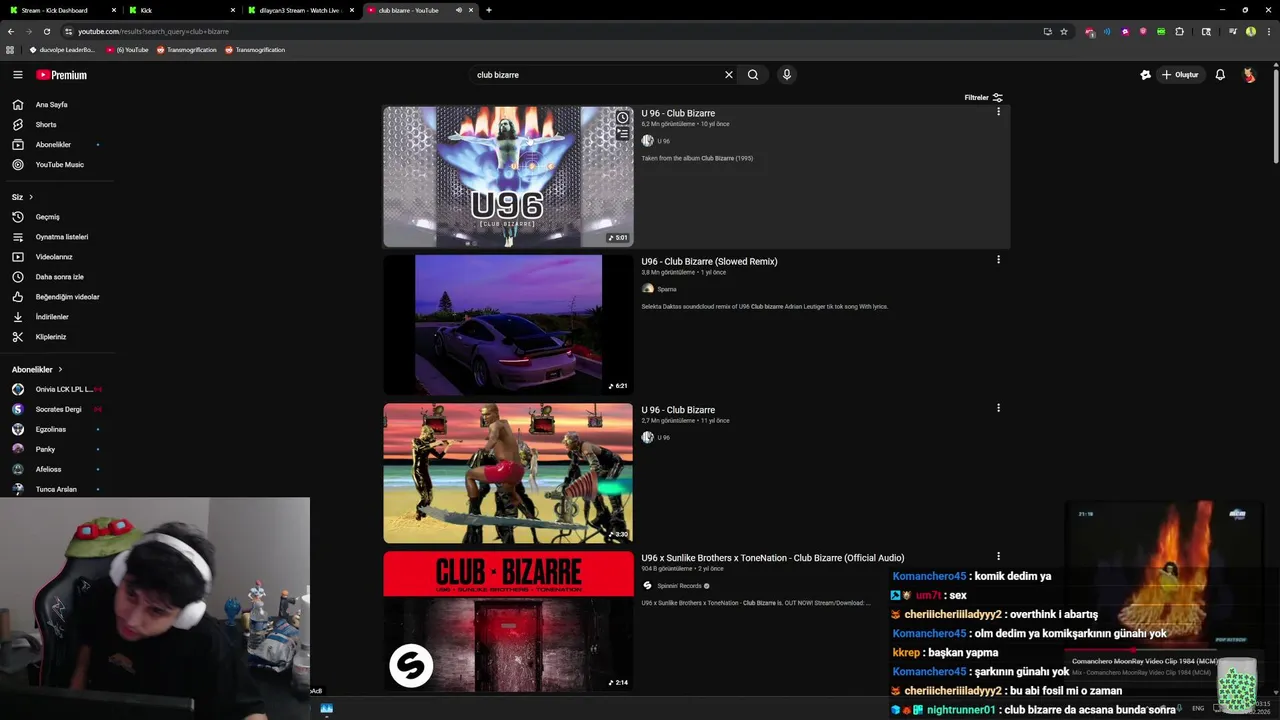
Task: Run search with the magnifier button
Action: 753,75
